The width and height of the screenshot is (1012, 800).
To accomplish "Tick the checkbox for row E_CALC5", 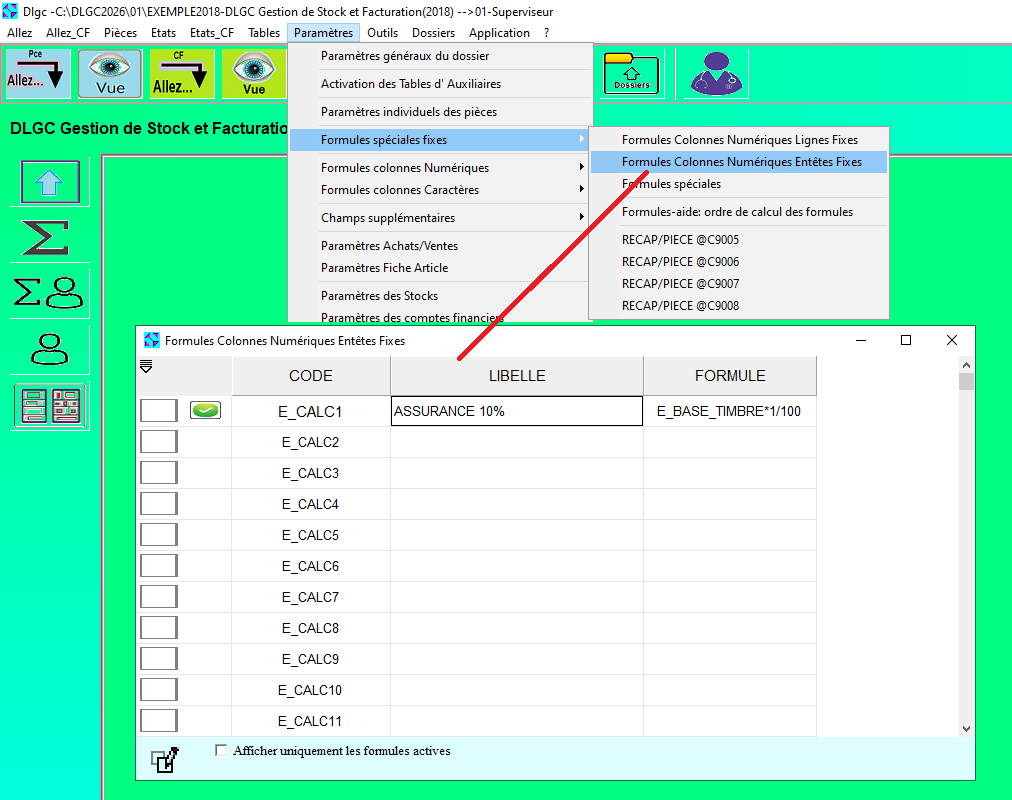I will click(x=158, y=535).
